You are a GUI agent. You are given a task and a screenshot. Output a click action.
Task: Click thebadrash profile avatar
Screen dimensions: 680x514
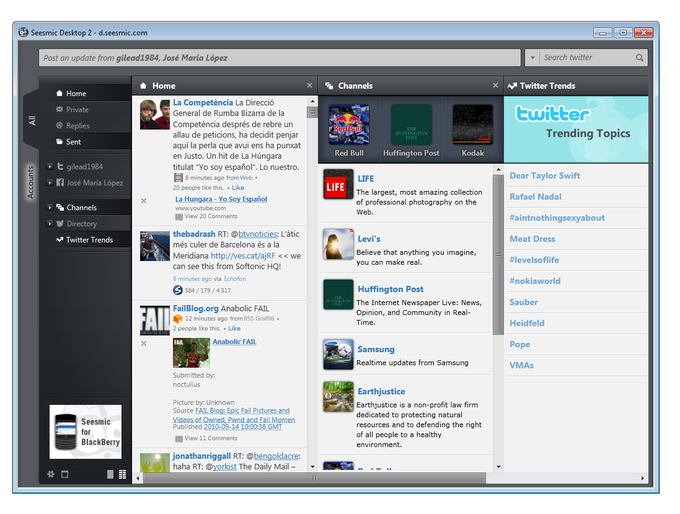[x=154, y=246]
